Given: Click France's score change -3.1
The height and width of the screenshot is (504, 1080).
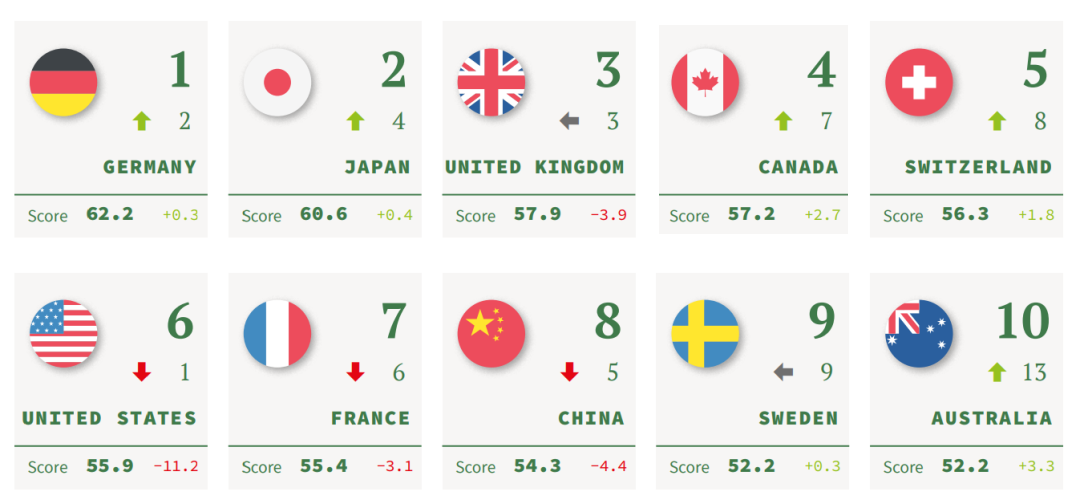Looking at the screenshot, I should [x=394, y=466].
